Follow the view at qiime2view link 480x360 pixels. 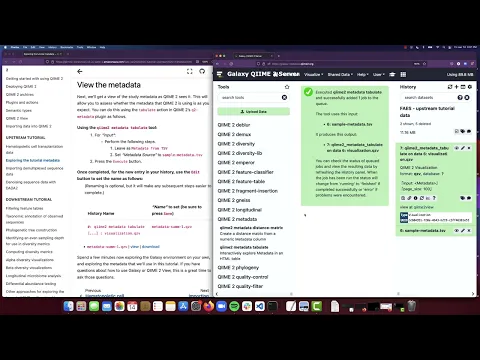(417, 207)
